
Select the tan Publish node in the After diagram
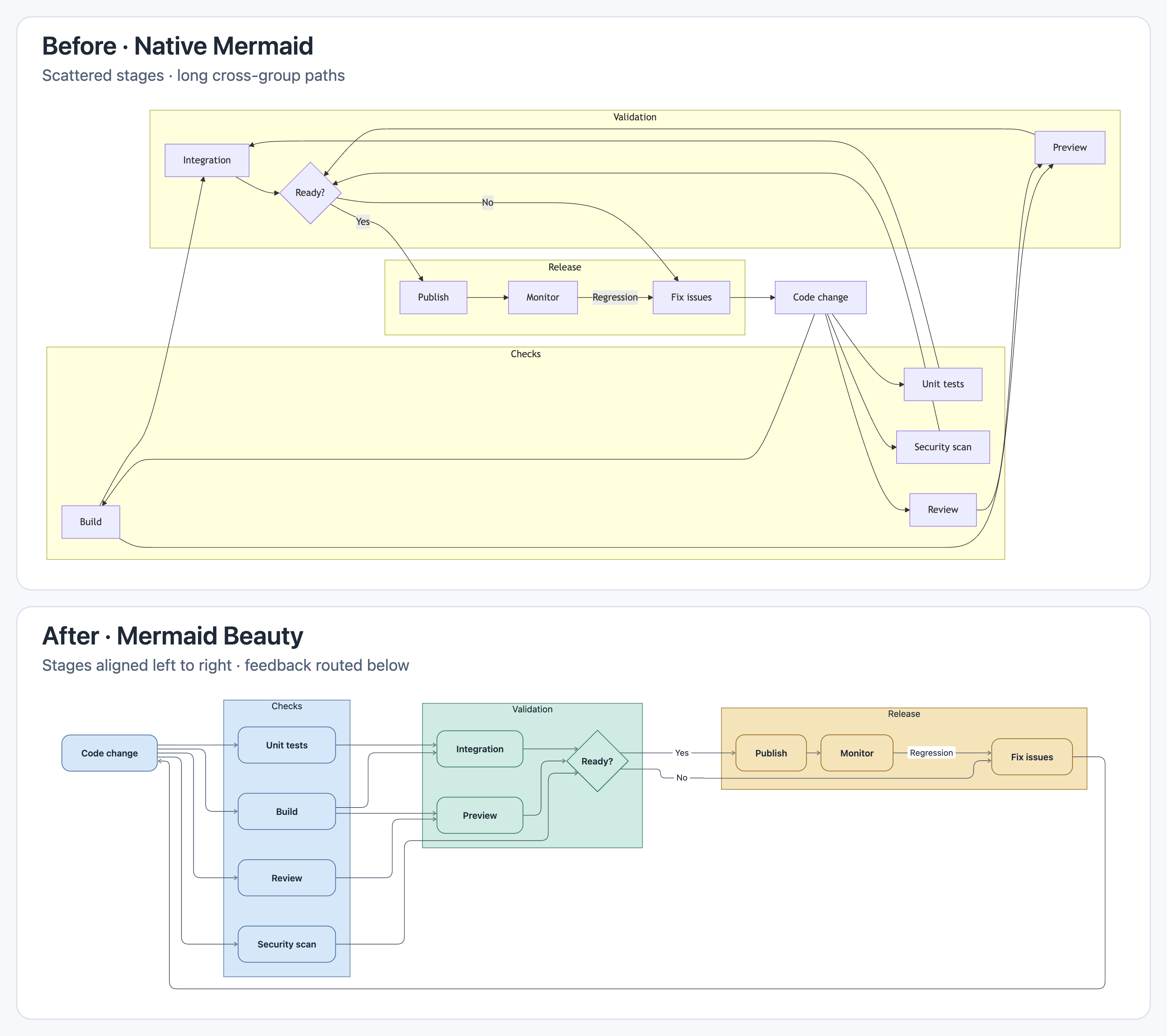point(771,753)
